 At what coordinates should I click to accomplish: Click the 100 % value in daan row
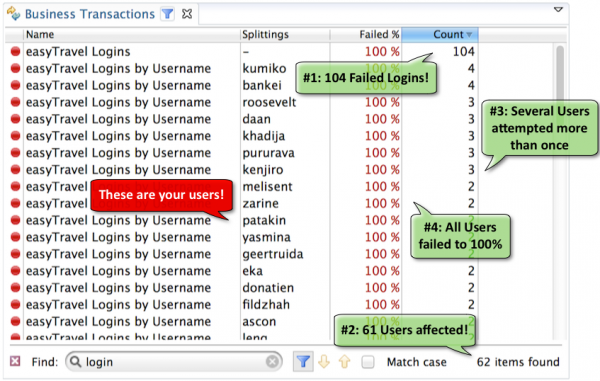(x=382, y=119)
